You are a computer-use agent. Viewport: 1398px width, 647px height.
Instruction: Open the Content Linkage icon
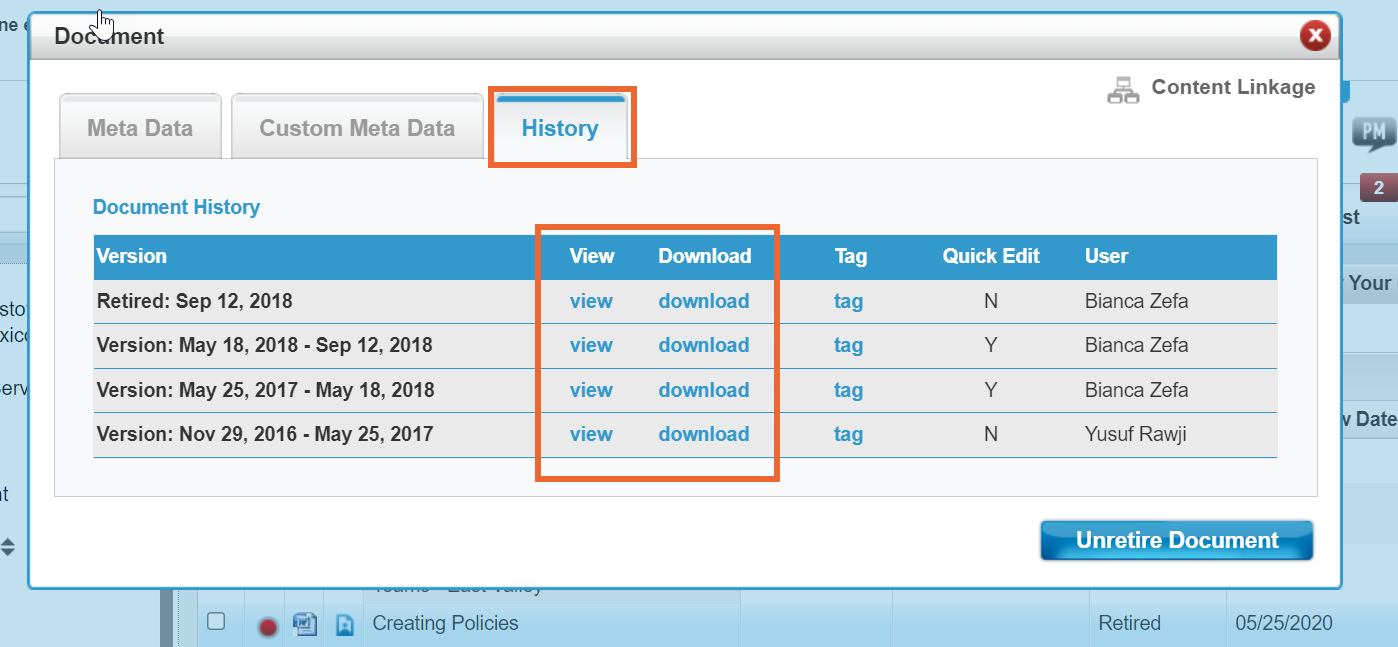pos(1124,89)
